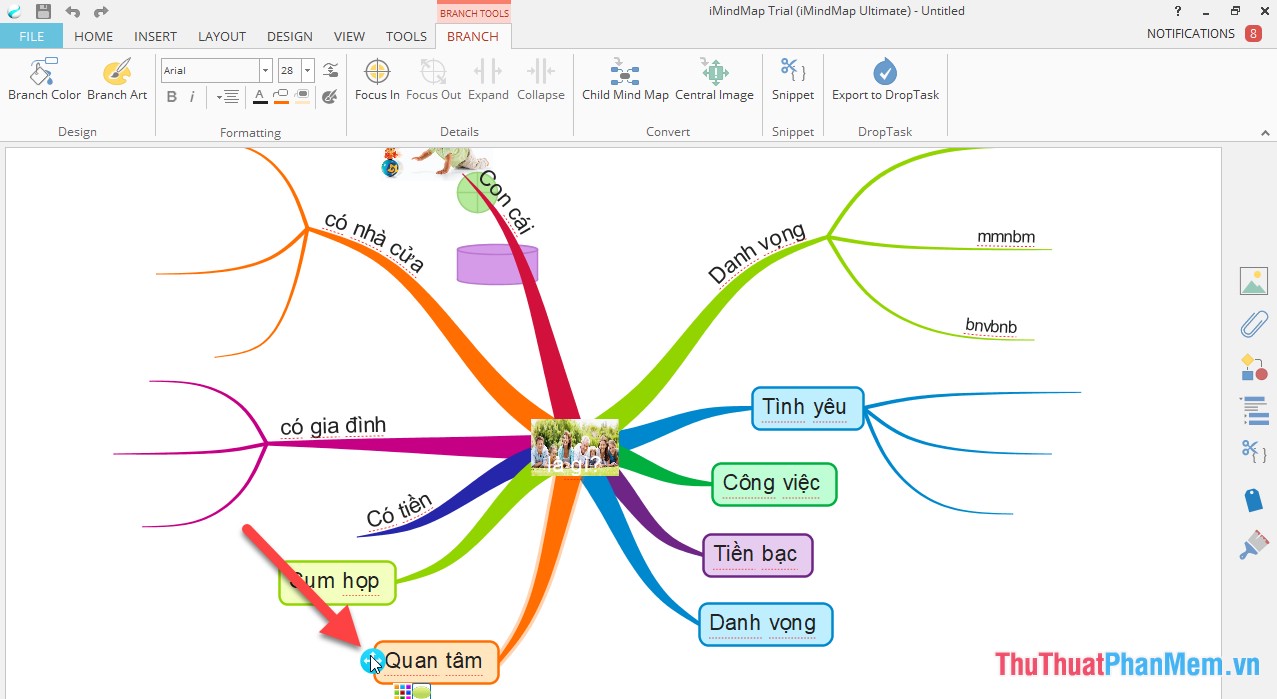Open the Arial font family dropdown
1277x699 pixels.
point(265,69)
